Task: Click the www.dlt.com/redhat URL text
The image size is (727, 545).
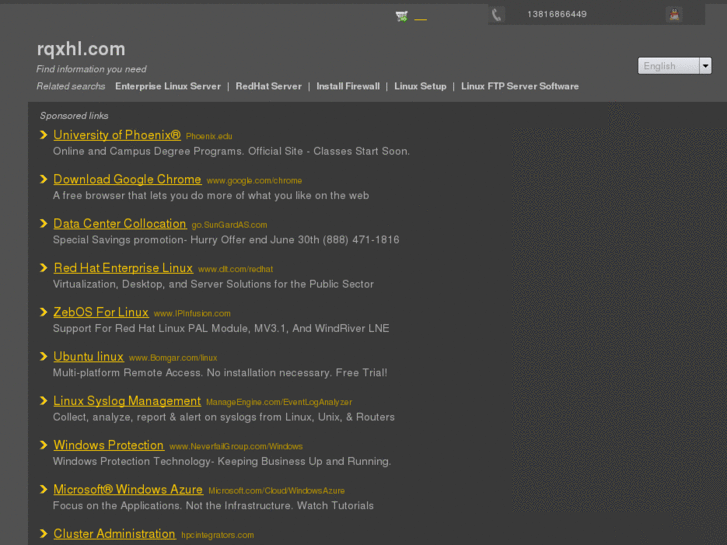Action: (236, 269)
